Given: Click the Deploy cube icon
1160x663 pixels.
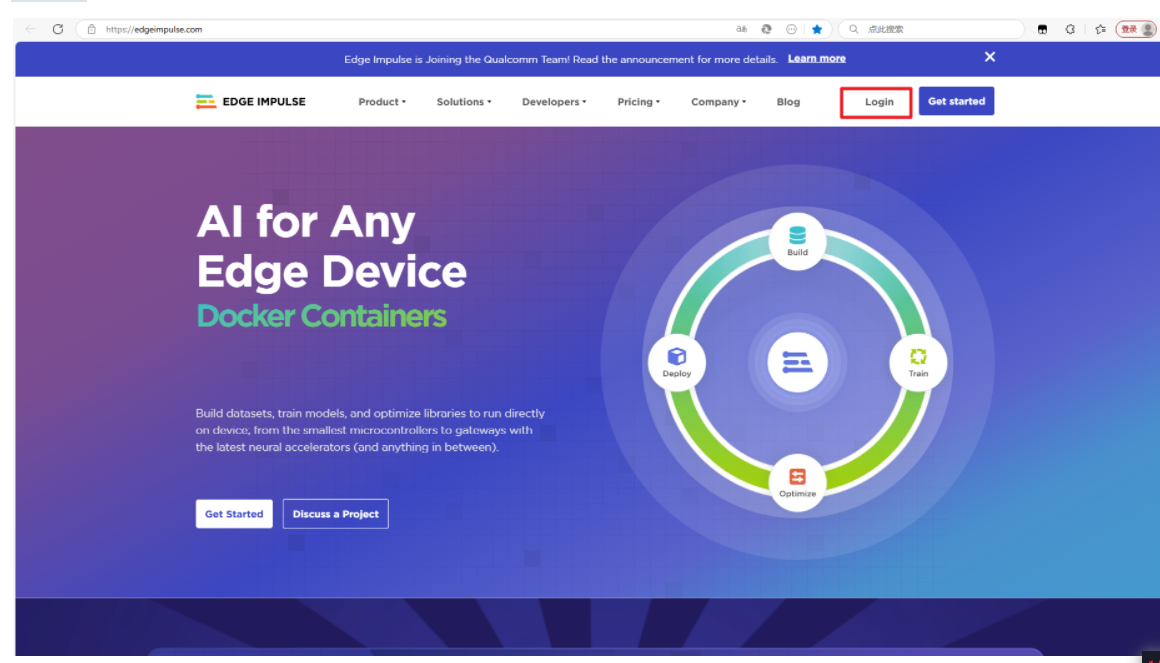Looking at the screenshot, I should (677, 362).
